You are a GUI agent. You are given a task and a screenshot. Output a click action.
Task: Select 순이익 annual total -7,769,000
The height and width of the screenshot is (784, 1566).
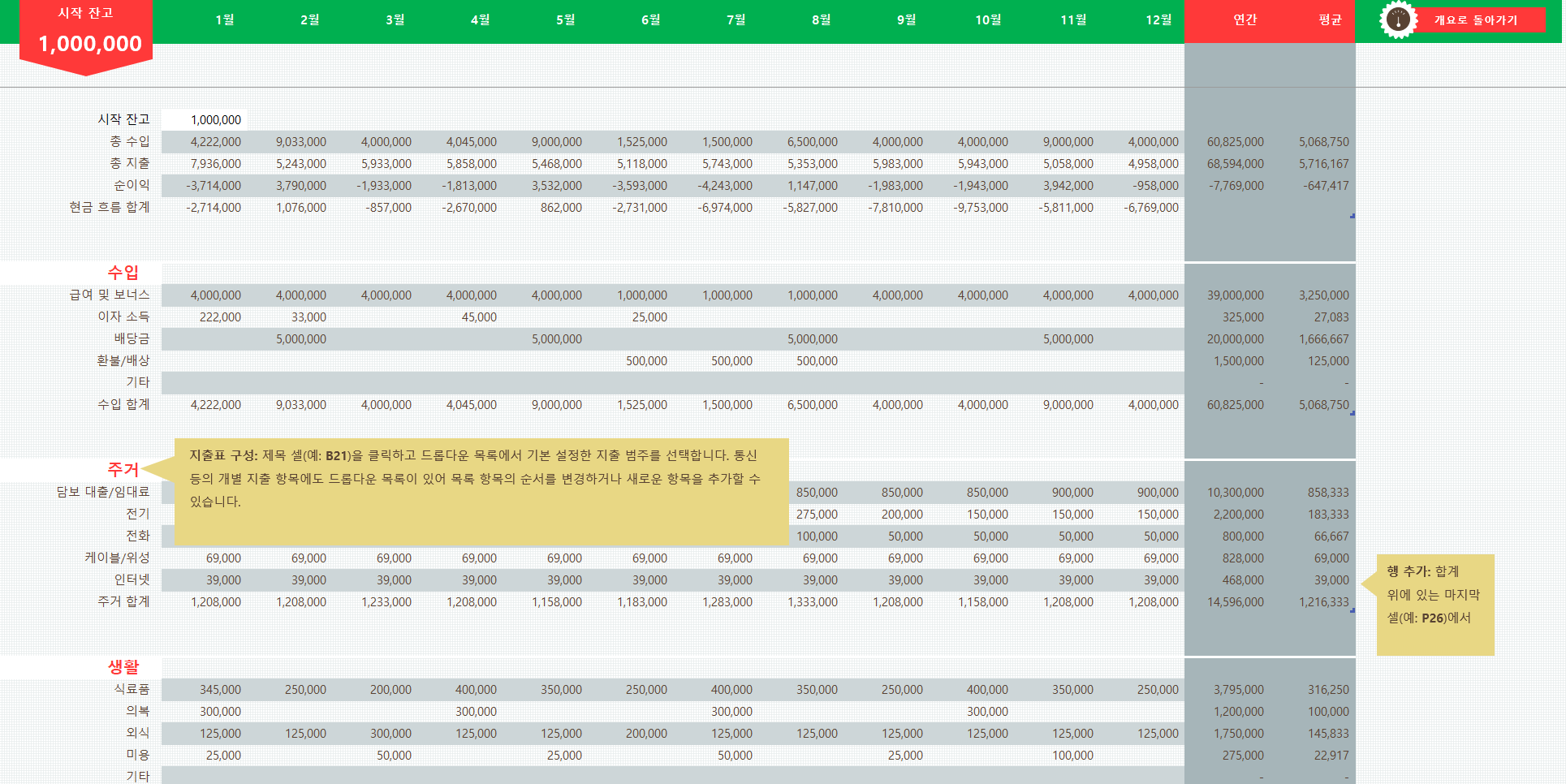click(1236, 186)
